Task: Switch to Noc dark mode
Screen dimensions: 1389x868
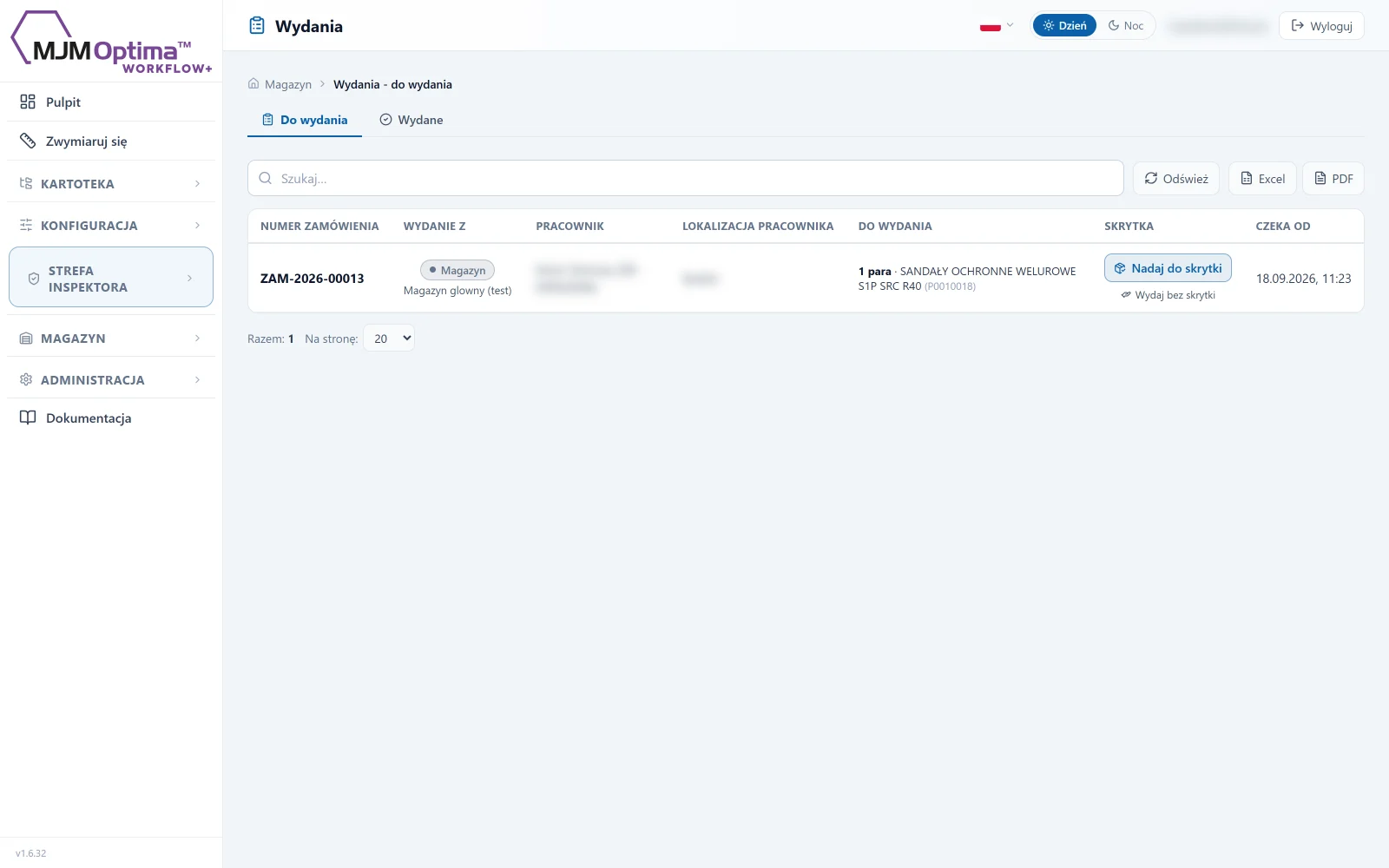Action: (1126, 26)
